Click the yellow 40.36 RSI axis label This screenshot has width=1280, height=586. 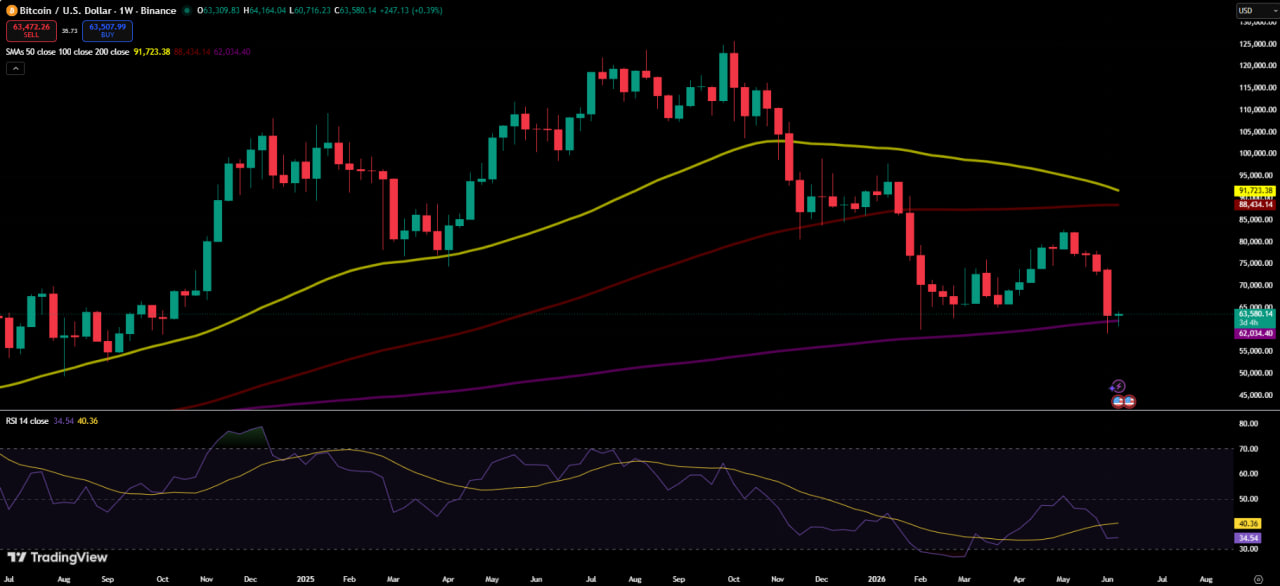click(x=1247, y=523)
